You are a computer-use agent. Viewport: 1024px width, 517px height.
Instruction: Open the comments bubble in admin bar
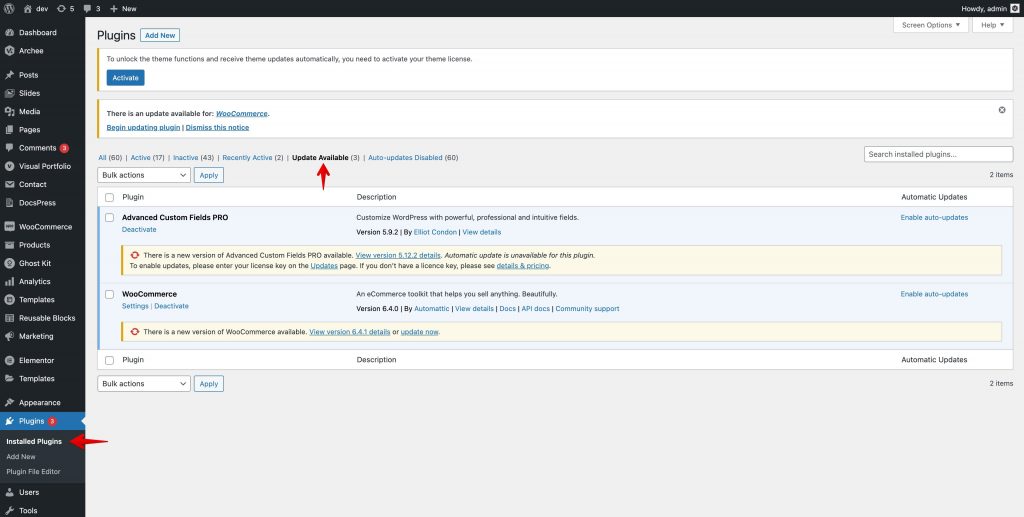point(92,8)
